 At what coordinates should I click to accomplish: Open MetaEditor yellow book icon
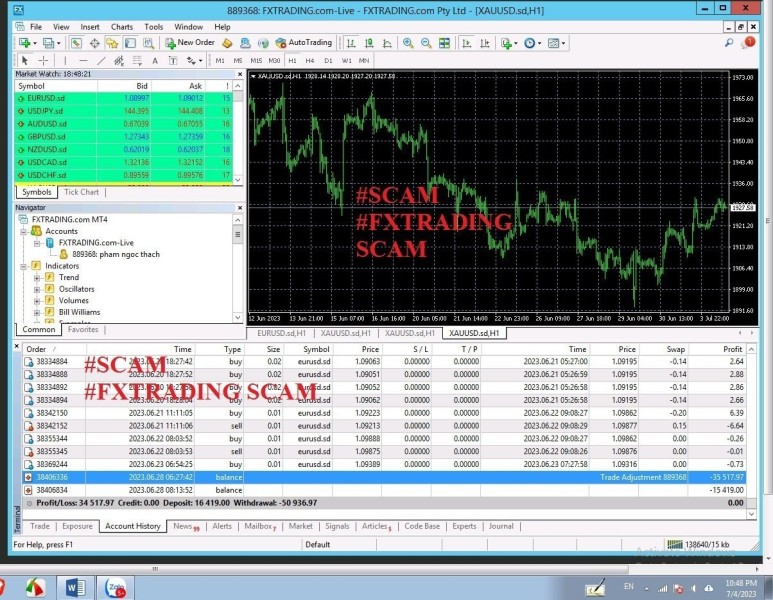[227, 43]
